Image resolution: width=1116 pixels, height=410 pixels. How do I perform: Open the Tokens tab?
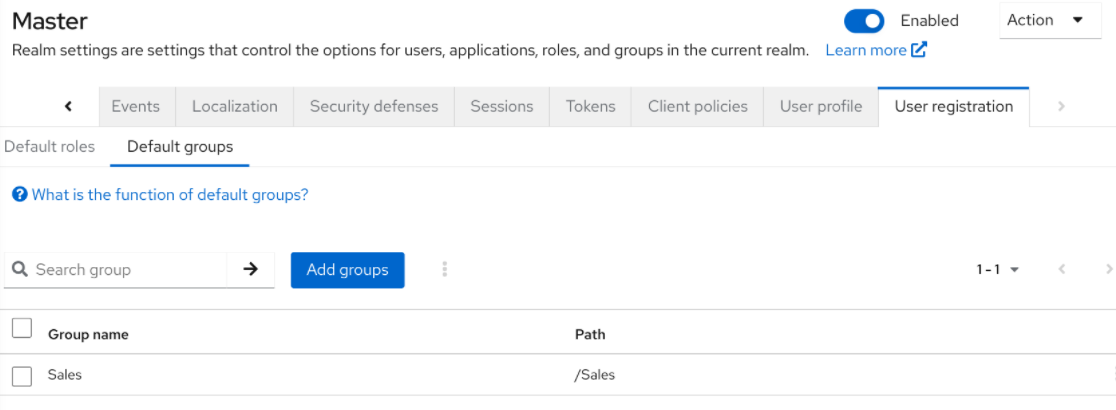pyautogui.click(x=590, y=107)
